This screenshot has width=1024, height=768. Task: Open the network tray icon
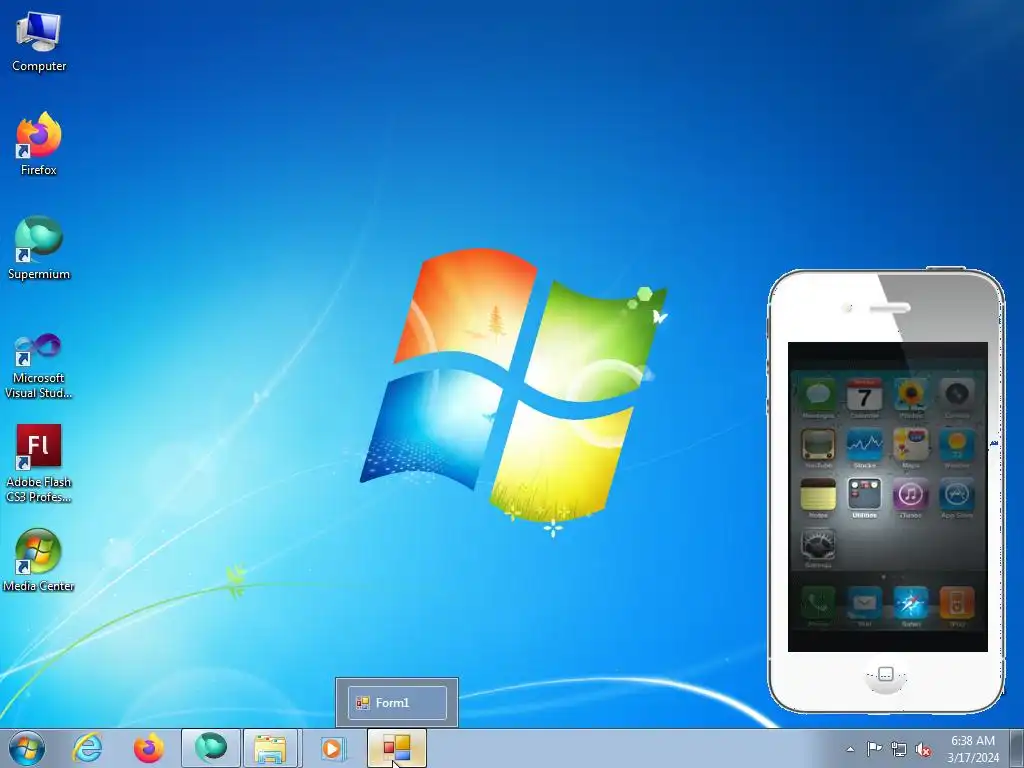899,749
